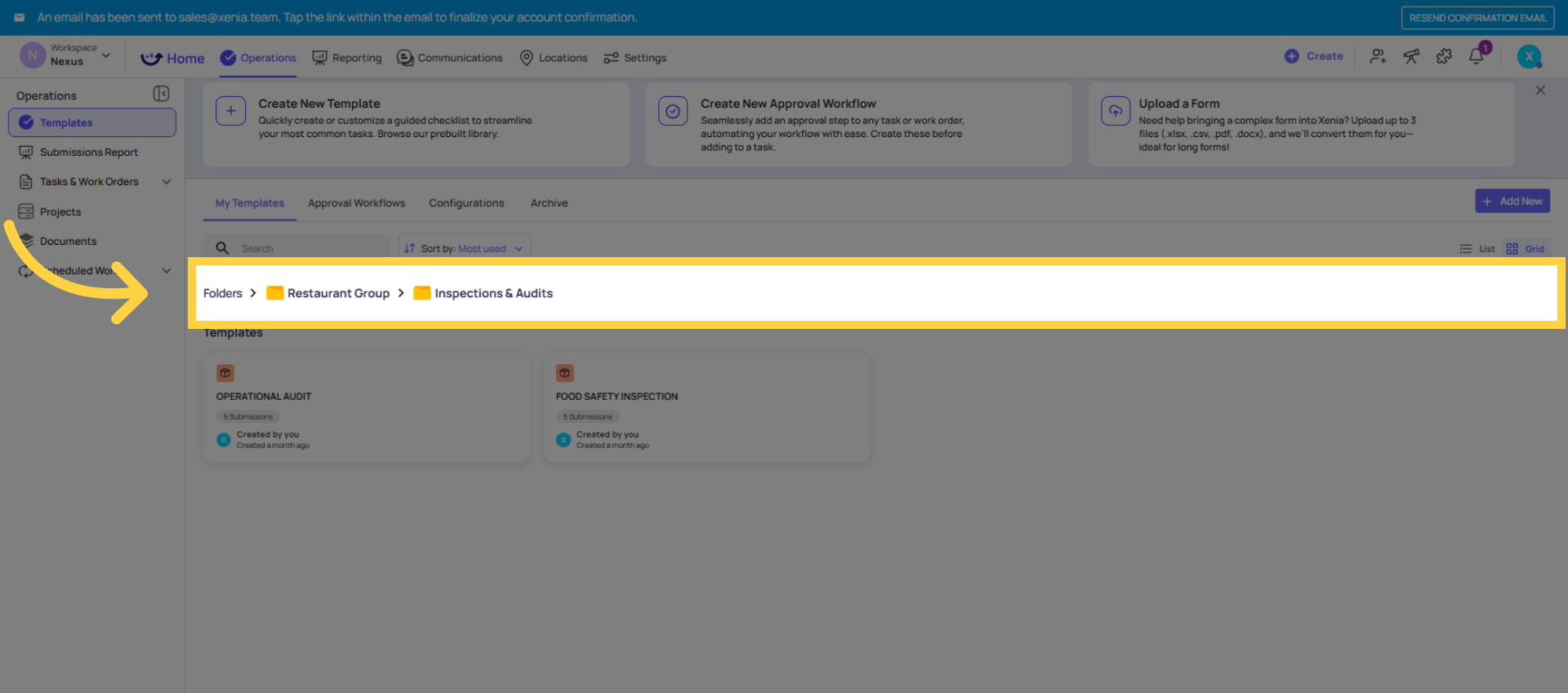This screenshot has height=693, width=1568.
Task: Open Projects in the sidebar
Action: click(x=60, y=211)
